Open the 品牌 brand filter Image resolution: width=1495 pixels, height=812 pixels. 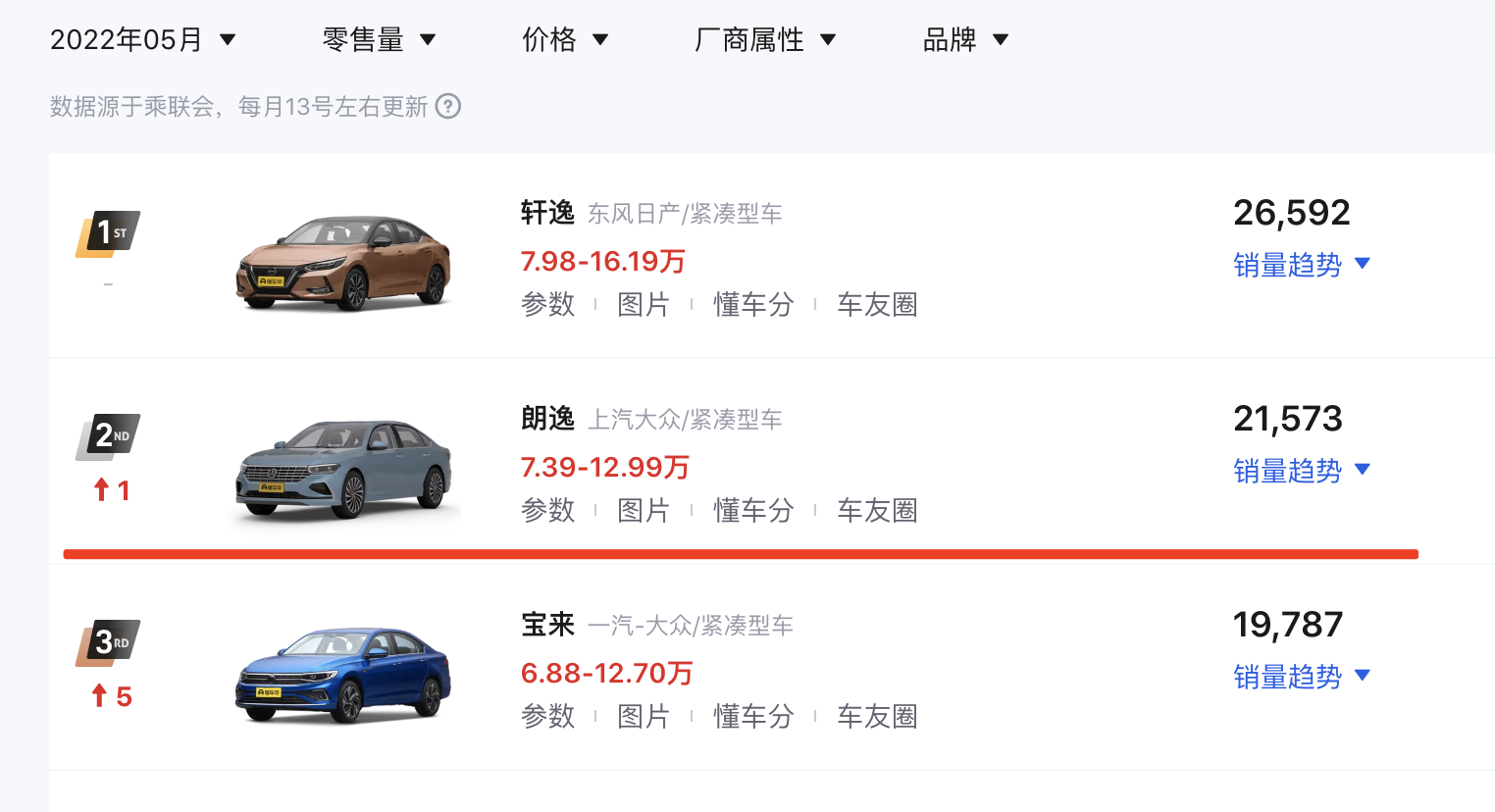[x=965, y=40]
